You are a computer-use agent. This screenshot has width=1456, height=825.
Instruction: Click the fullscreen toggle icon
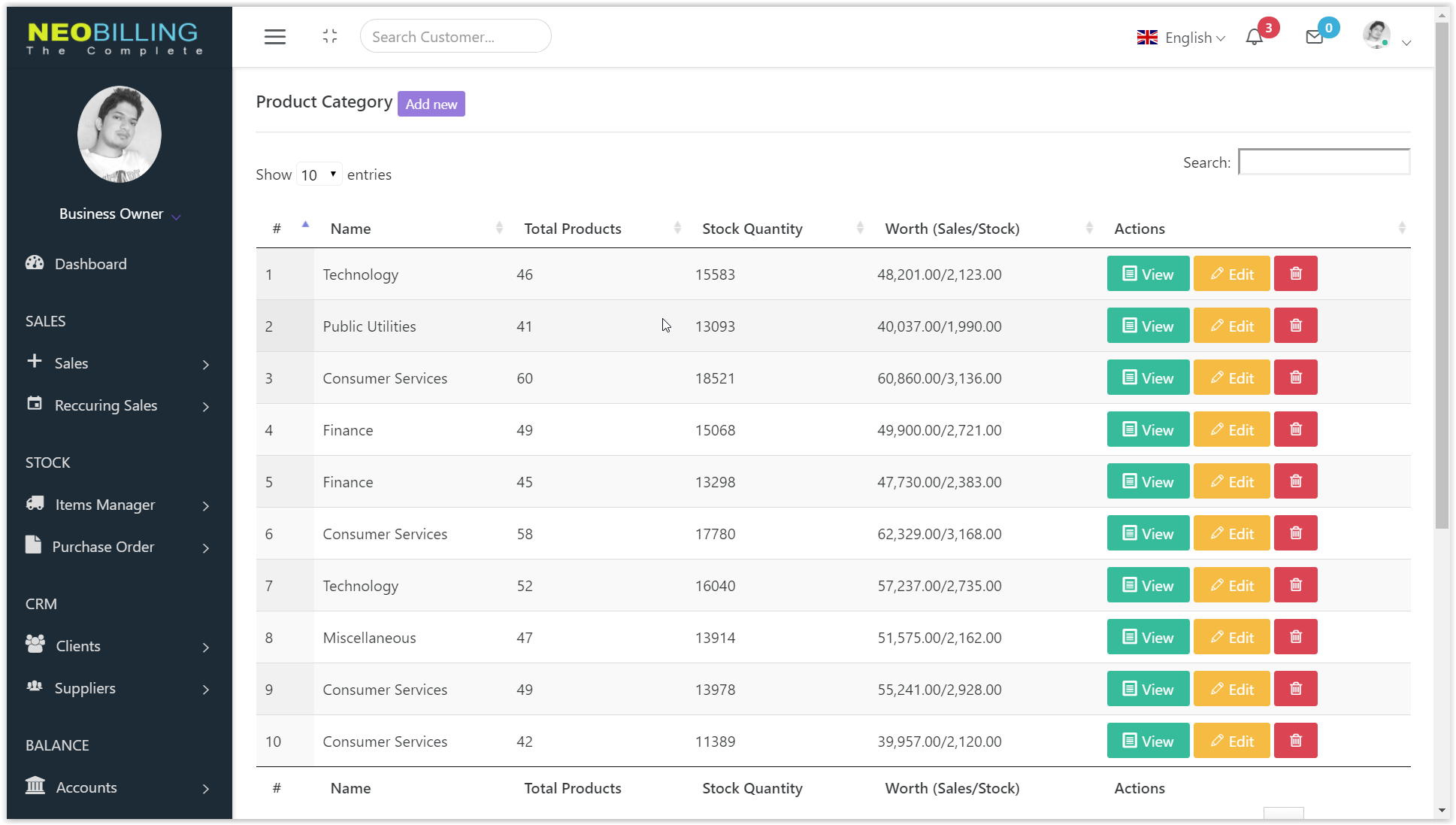tap(330, 36)
